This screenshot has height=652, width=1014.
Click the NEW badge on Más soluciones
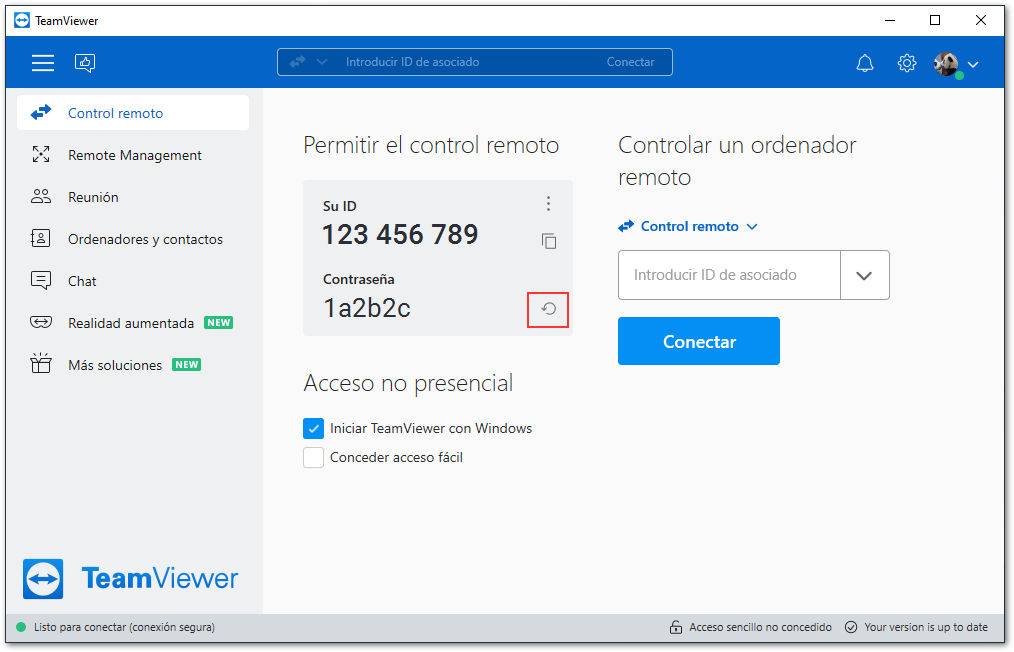pyautogui.click(x=187, y=365)
